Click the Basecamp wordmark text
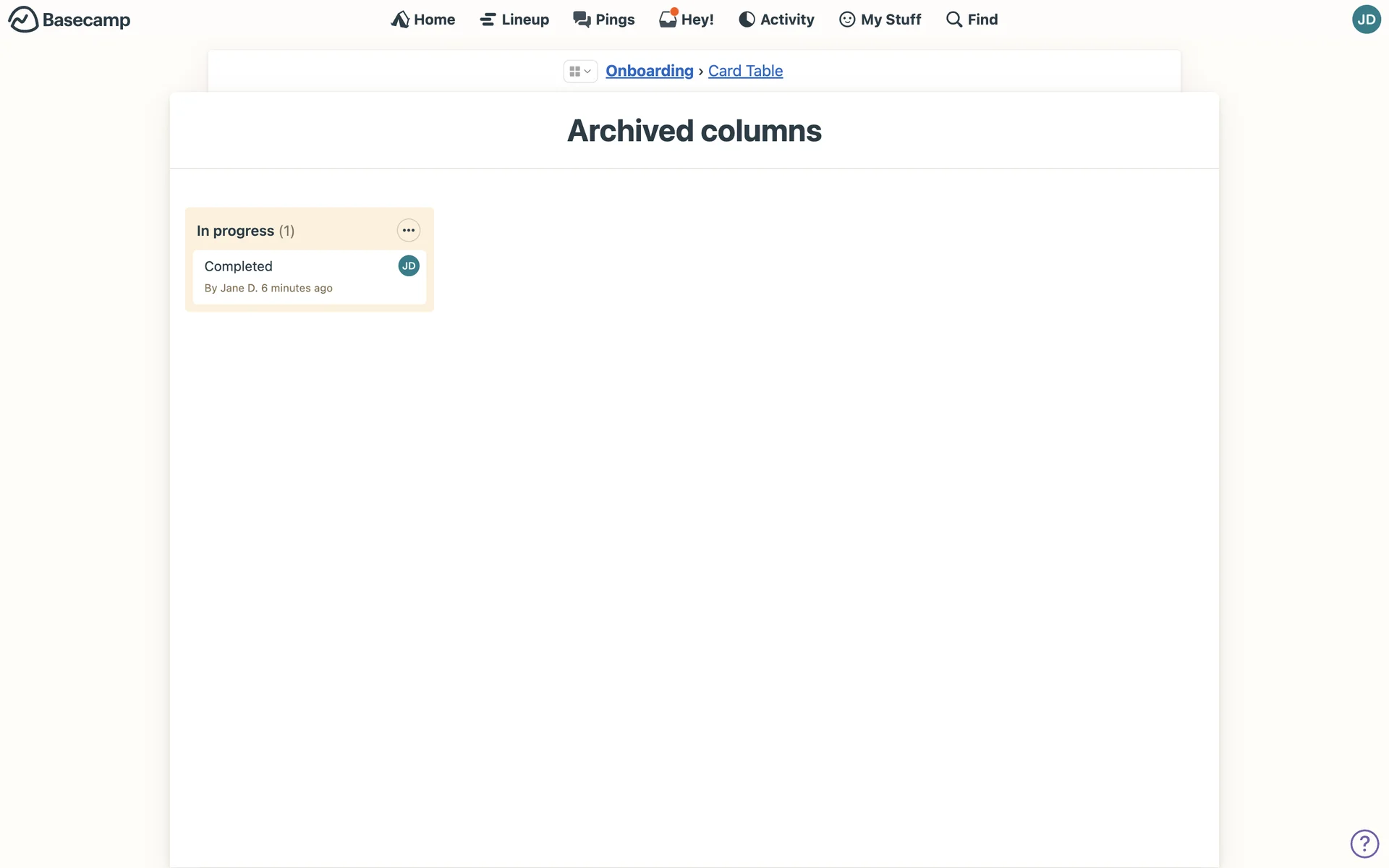This screenshot has height=868, width=1389. (x=86, y=20)
